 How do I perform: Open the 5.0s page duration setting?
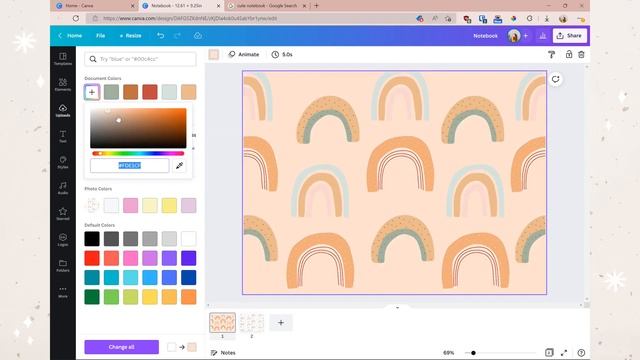point(282,54)
